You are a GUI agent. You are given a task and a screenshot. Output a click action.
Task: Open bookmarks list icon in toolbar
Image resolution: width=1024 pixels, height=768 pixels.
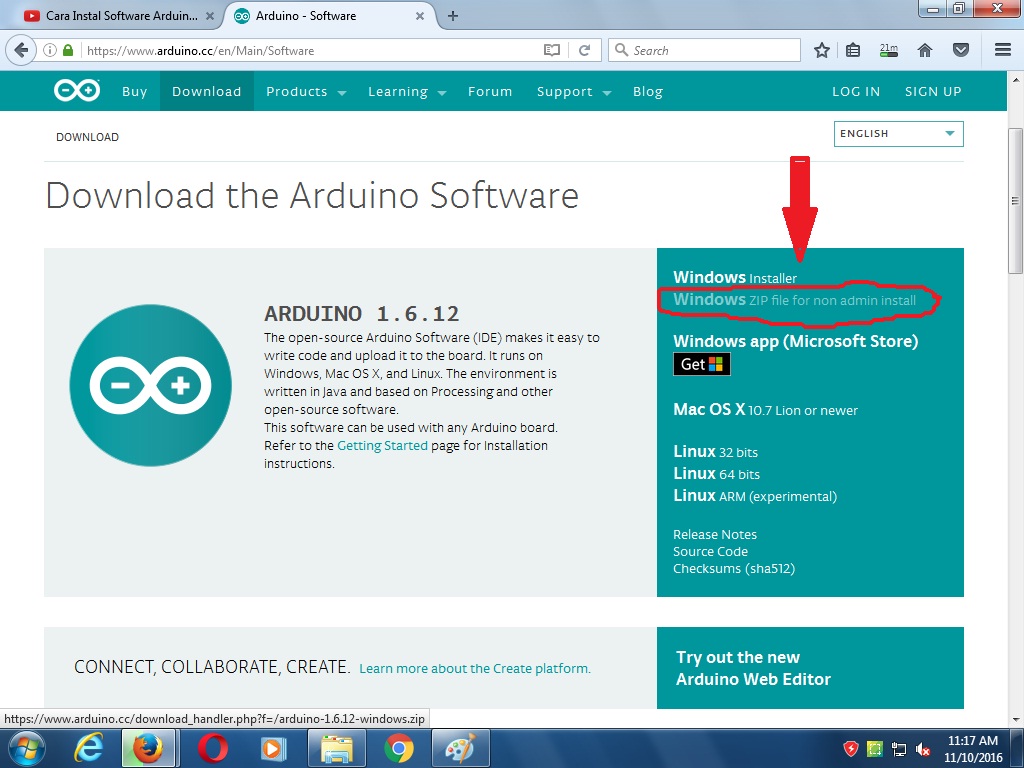(x=853, y=50)
